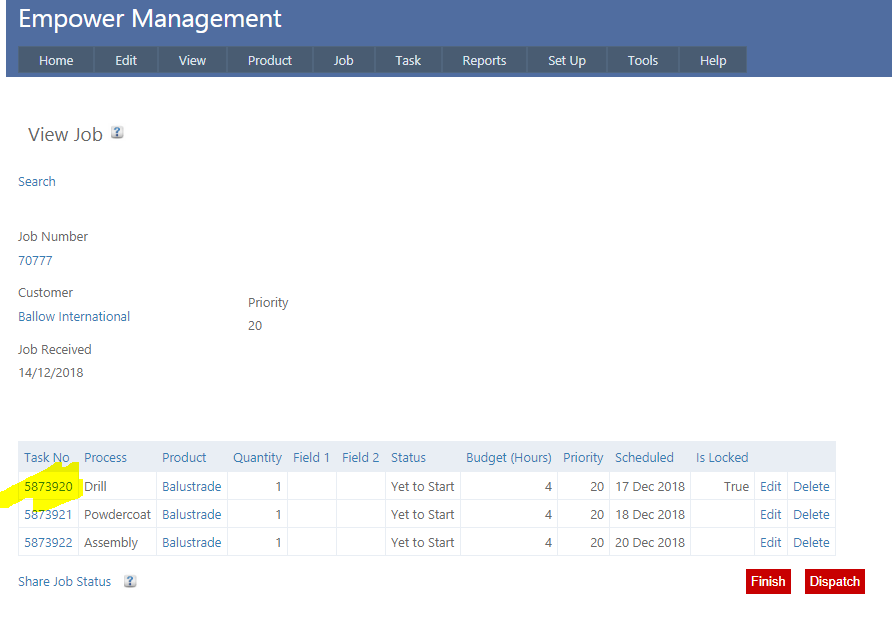Open customer Ballow International link
Screen dimensions: 892x633
[x=74, y=317]
